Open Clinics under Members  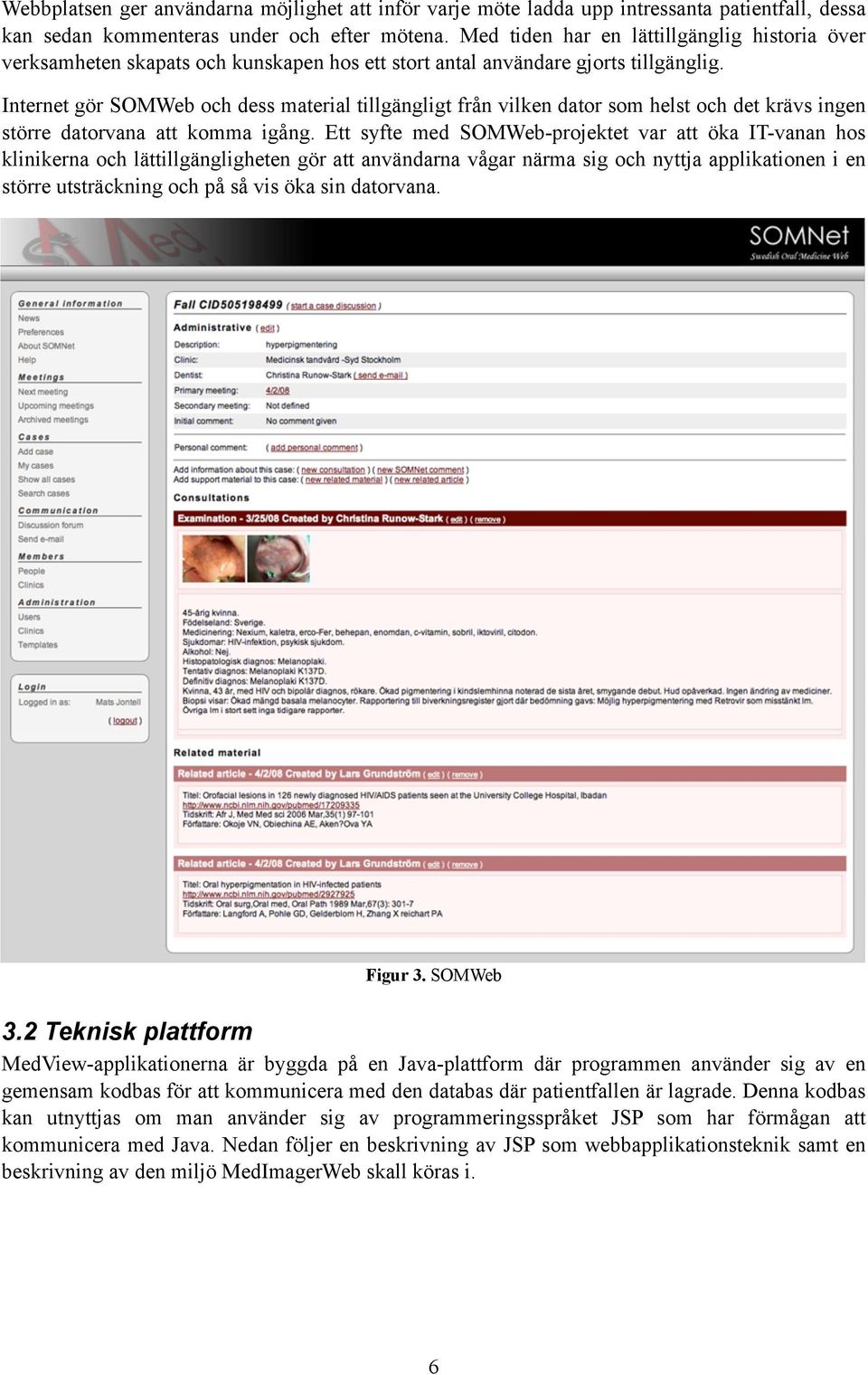point(31,585)
